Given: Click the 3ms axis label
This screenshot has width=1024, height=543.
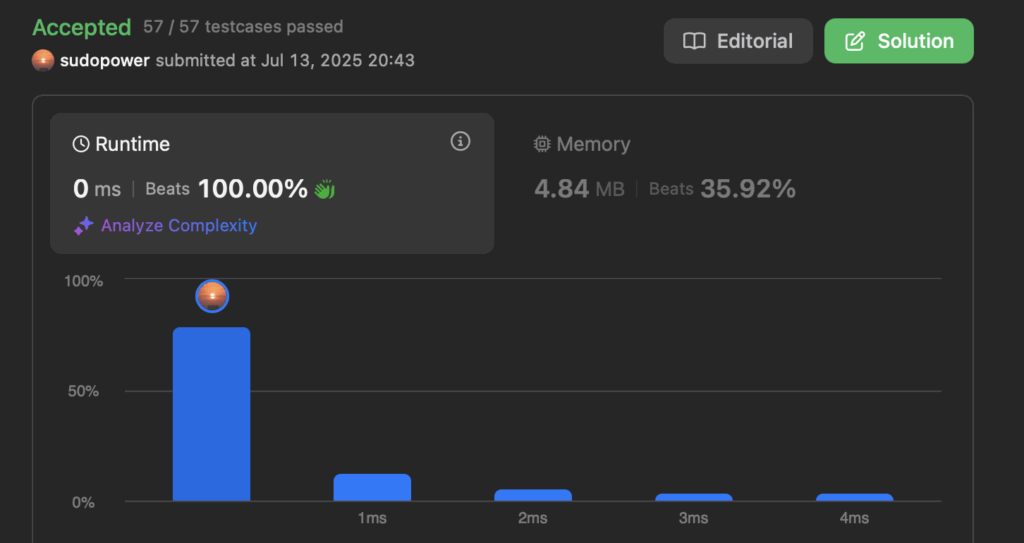Looking at the screenshot, I should [x=694, y=518].
